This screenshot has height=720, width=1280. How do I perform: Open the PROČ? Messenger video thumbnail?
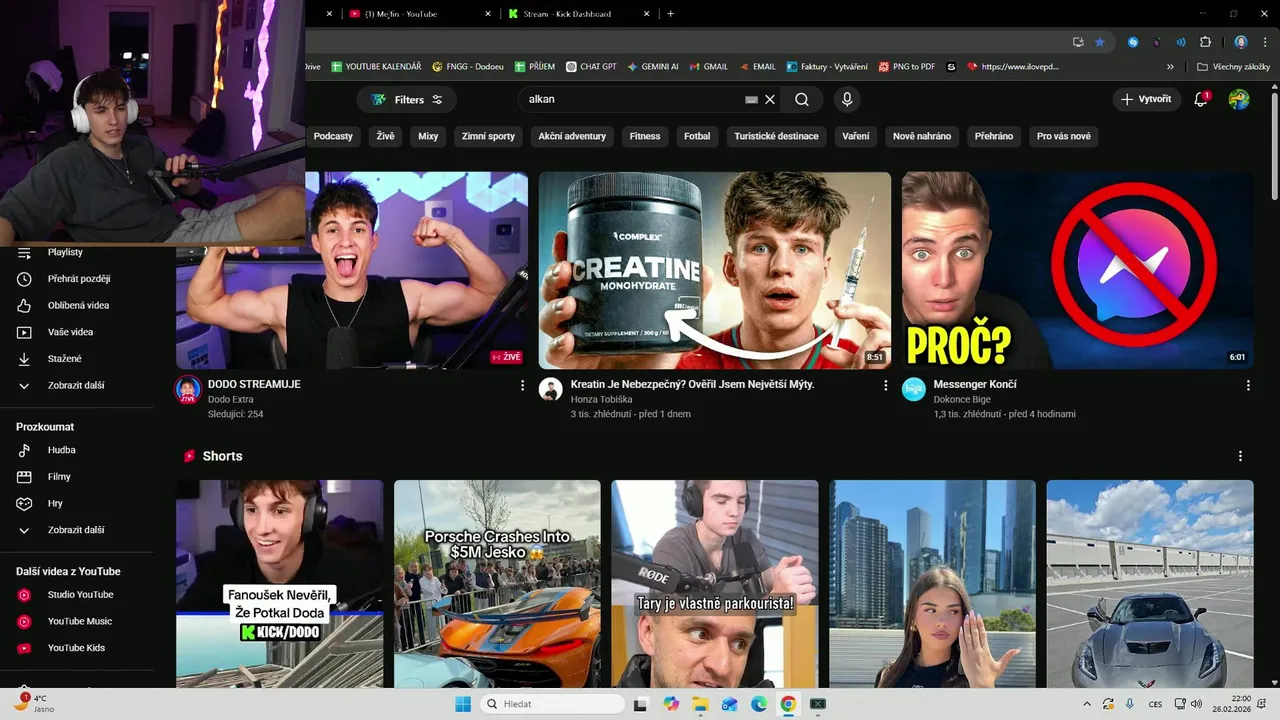tap(1077, 270)
